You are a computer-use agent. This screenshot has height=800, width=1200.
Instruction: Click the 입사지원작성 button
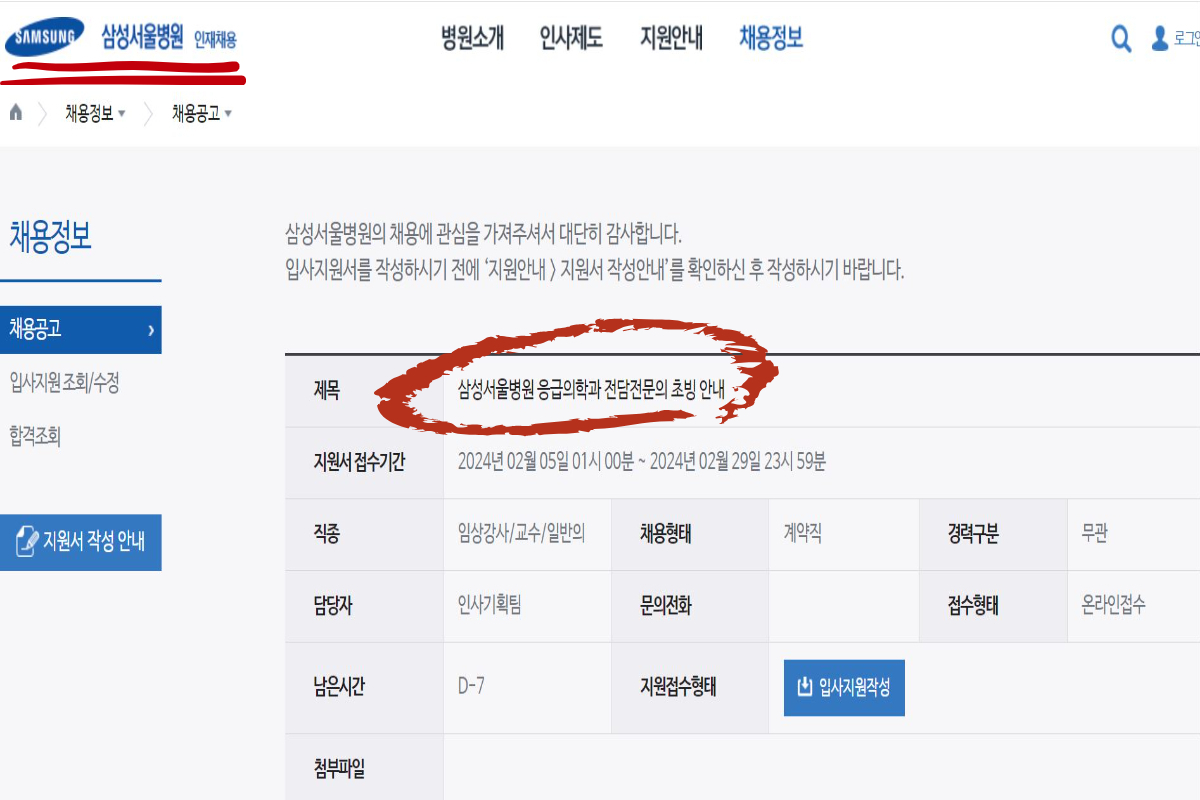(844, 688)
